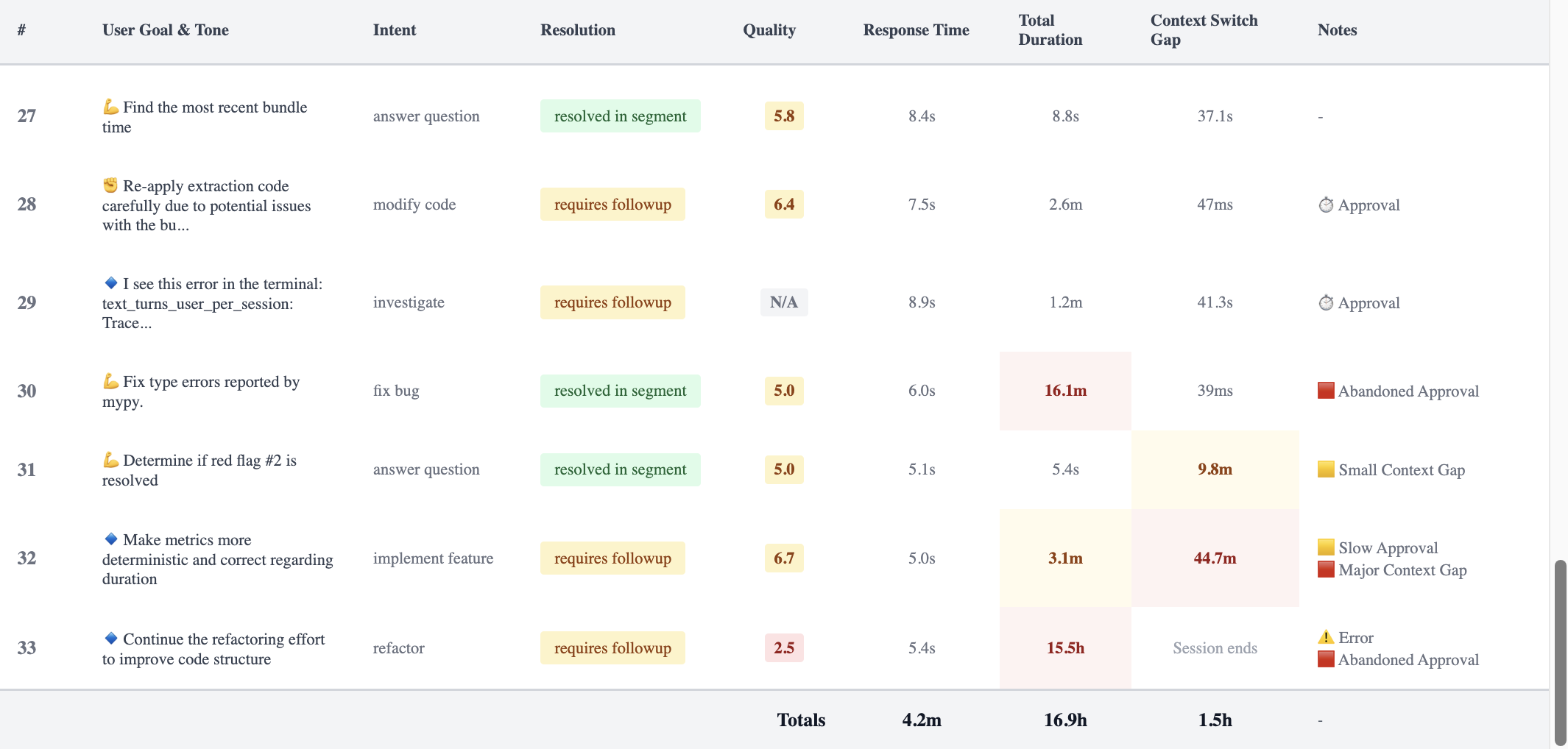Click the Totals row at the bottom
The width and height of the screenshot is (1568, 749).
click(801, 720)
